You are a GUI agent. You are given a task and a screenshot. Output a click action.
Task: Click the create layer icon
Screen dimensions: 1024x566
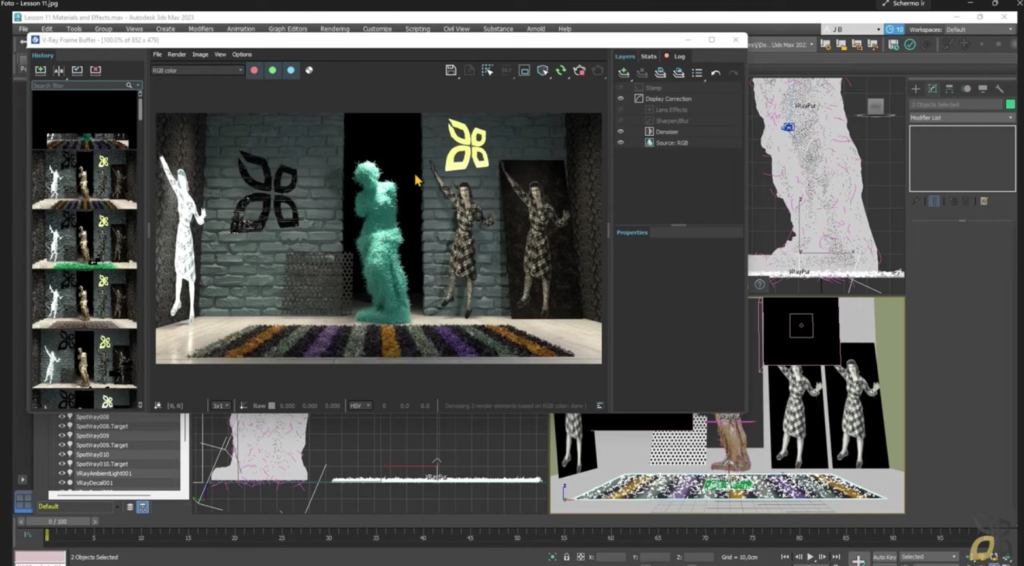coord(624,73)
